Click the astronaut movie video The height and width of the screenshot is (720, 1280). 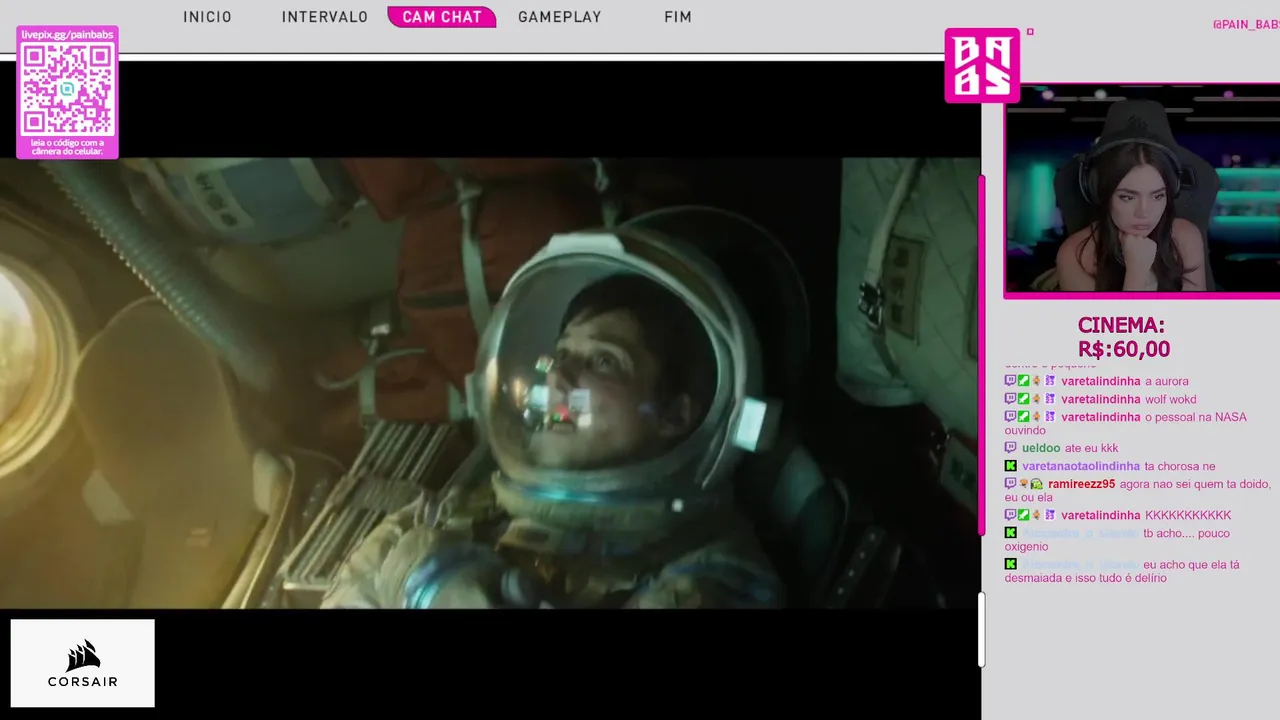click(490, 383)
